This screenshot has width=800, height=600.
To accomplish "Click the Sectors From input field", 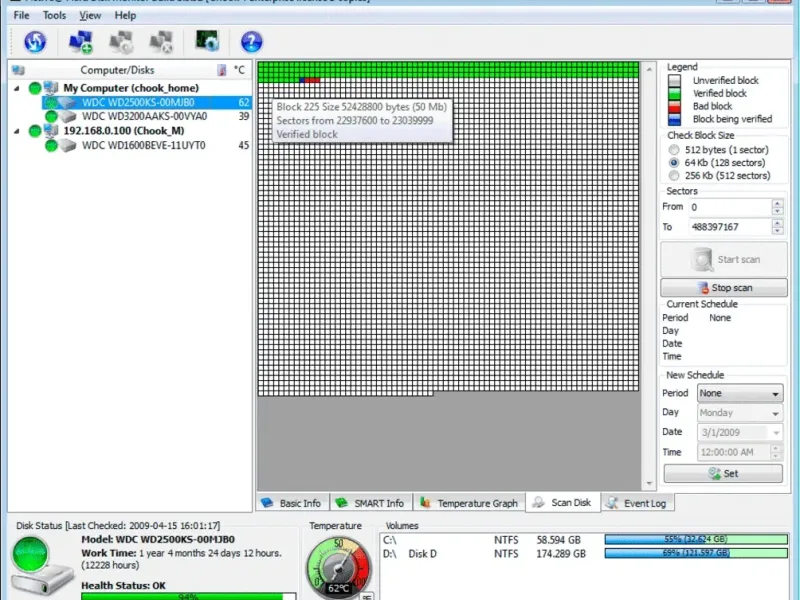I will [730, 207].
